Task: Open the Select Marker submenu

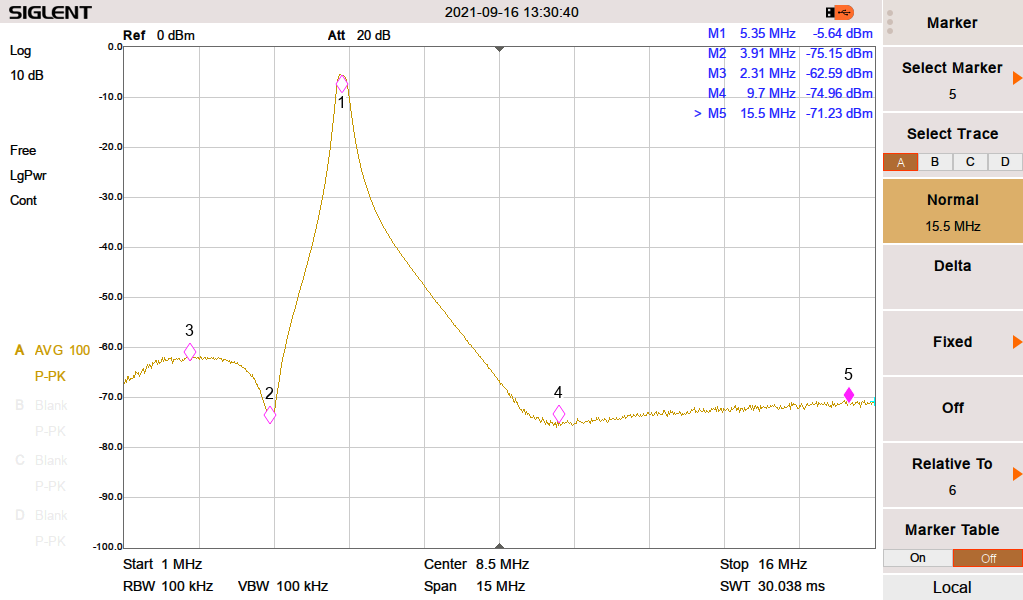Action: click(953, 79)
